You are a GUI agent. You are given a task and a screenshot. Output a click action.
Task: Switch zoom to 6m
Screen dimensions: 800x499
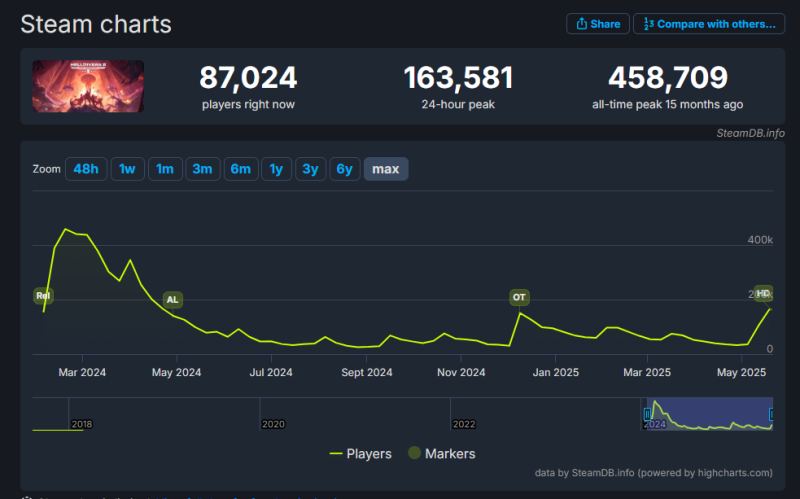tap(240, 169)
